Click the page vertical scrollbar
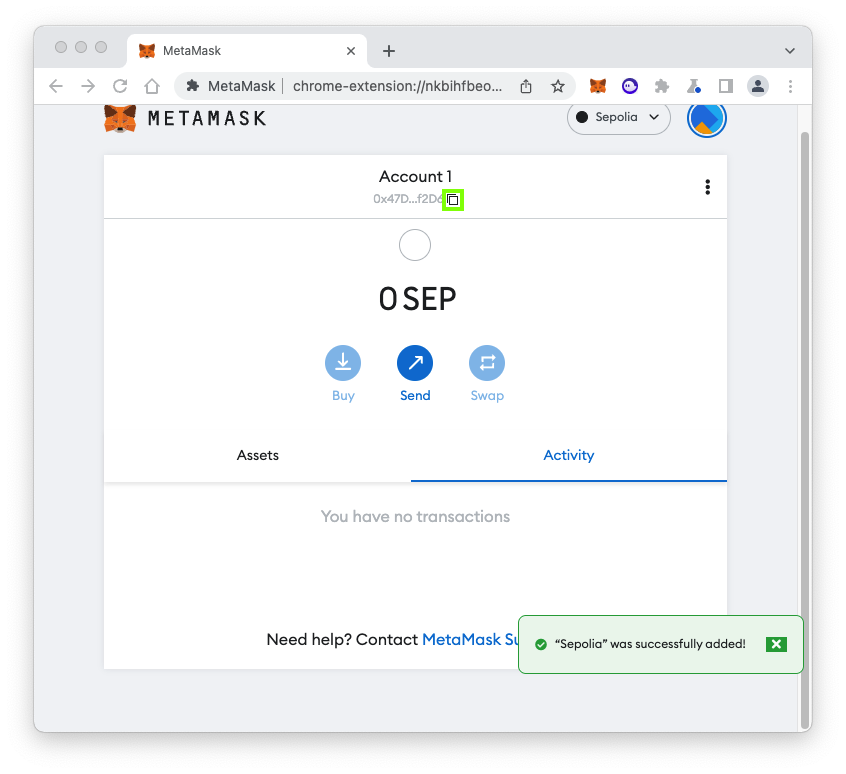The width and height of the screenshot is (846, 774). click(x=804, y=430)
